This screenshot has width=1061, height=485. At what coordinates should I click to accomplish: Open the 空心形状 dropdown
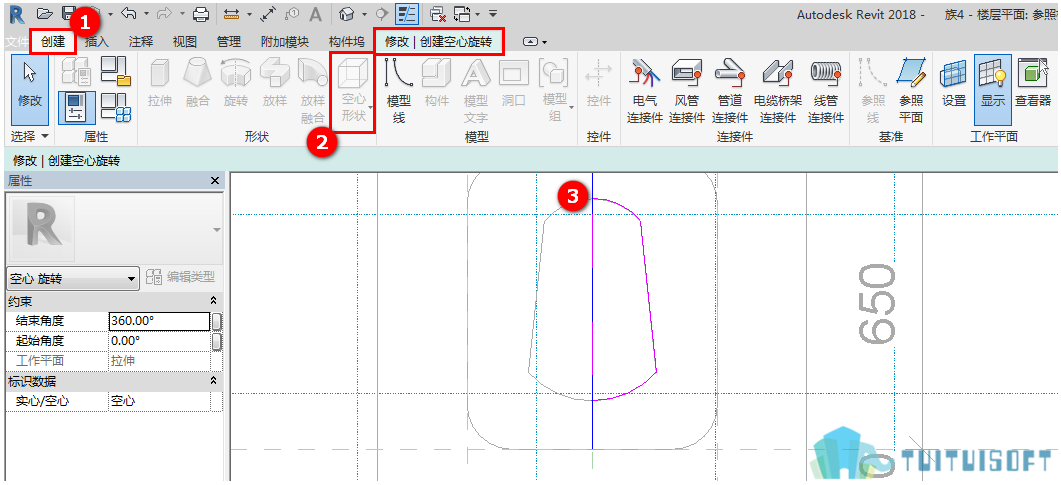click(353, 91)
